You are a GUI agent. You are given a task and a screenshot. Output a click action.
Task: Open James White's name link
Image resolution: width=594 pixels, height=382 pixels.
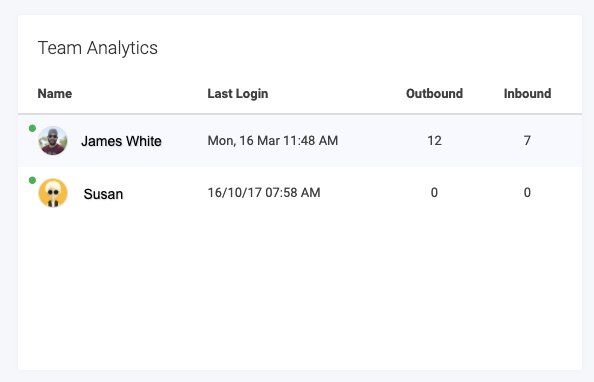tap(121, 141)
